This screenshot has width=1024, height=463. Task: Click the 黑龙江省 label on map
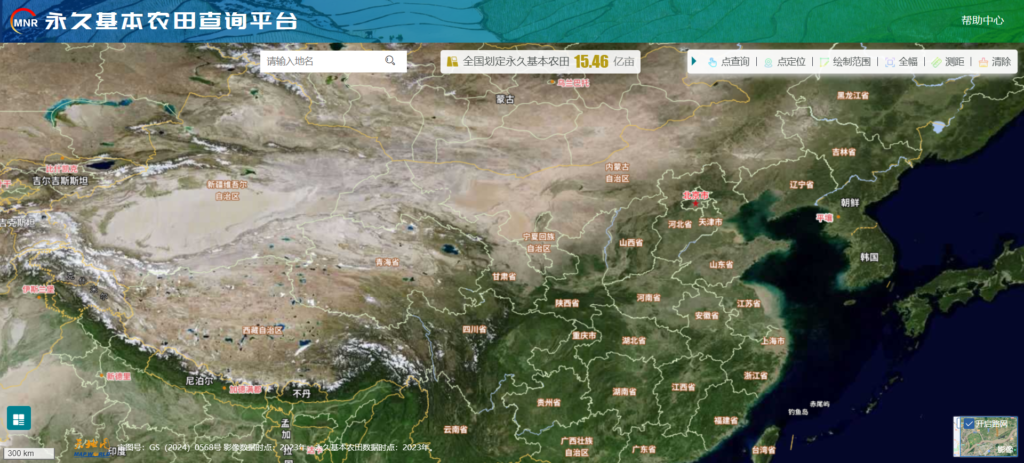[853, 95]
